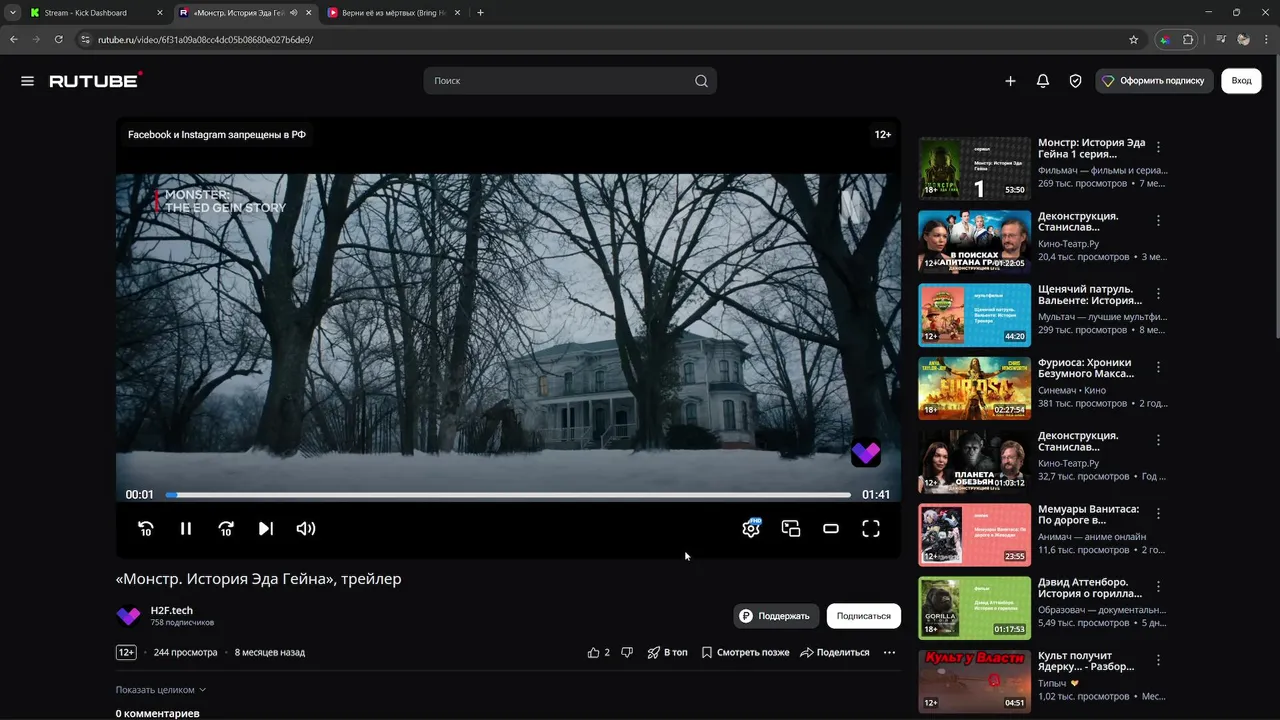
Task: Click 'Подписаться' subscribe button
Action: point(863,616)
